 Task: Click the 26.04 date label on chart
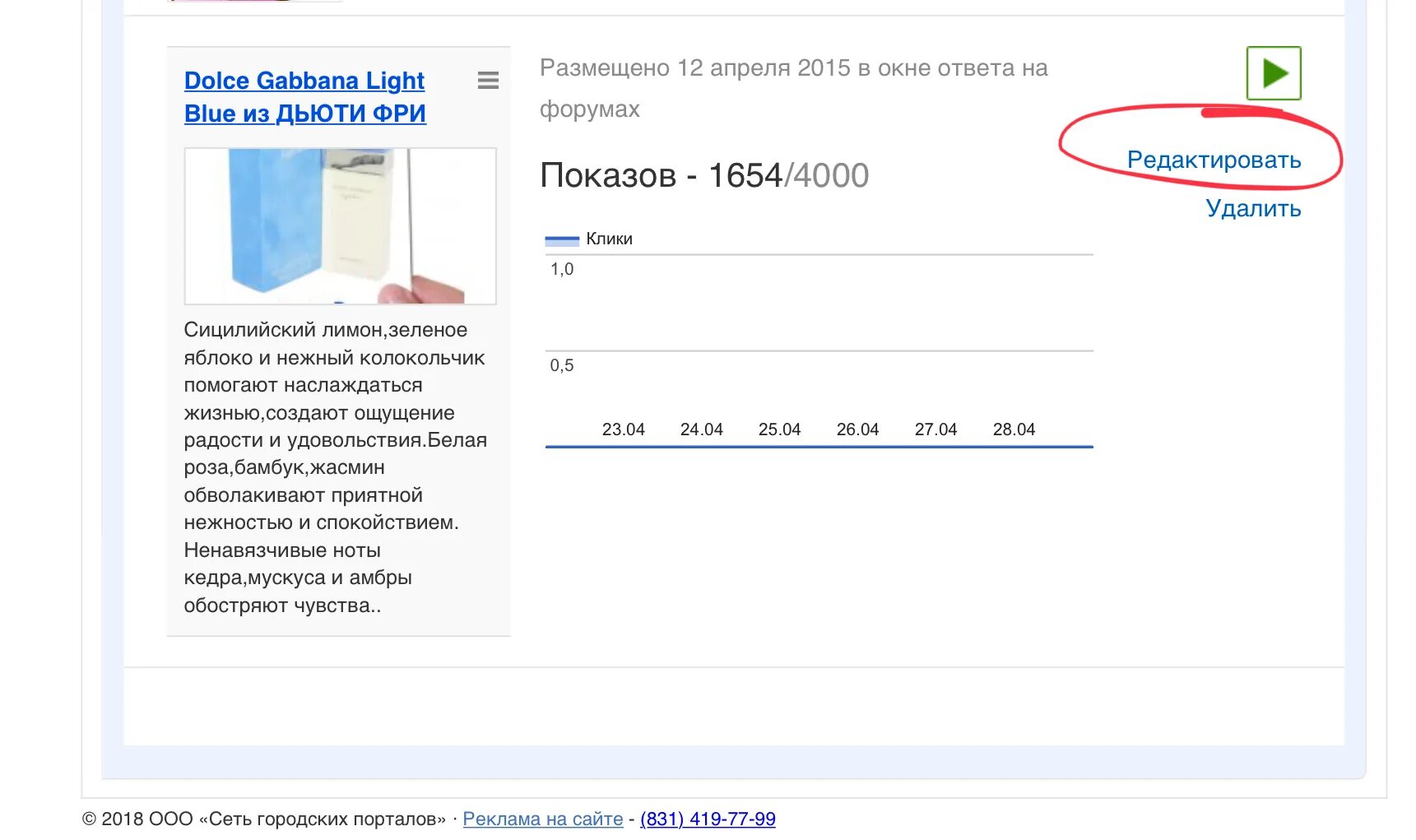(x=857, y=429)
